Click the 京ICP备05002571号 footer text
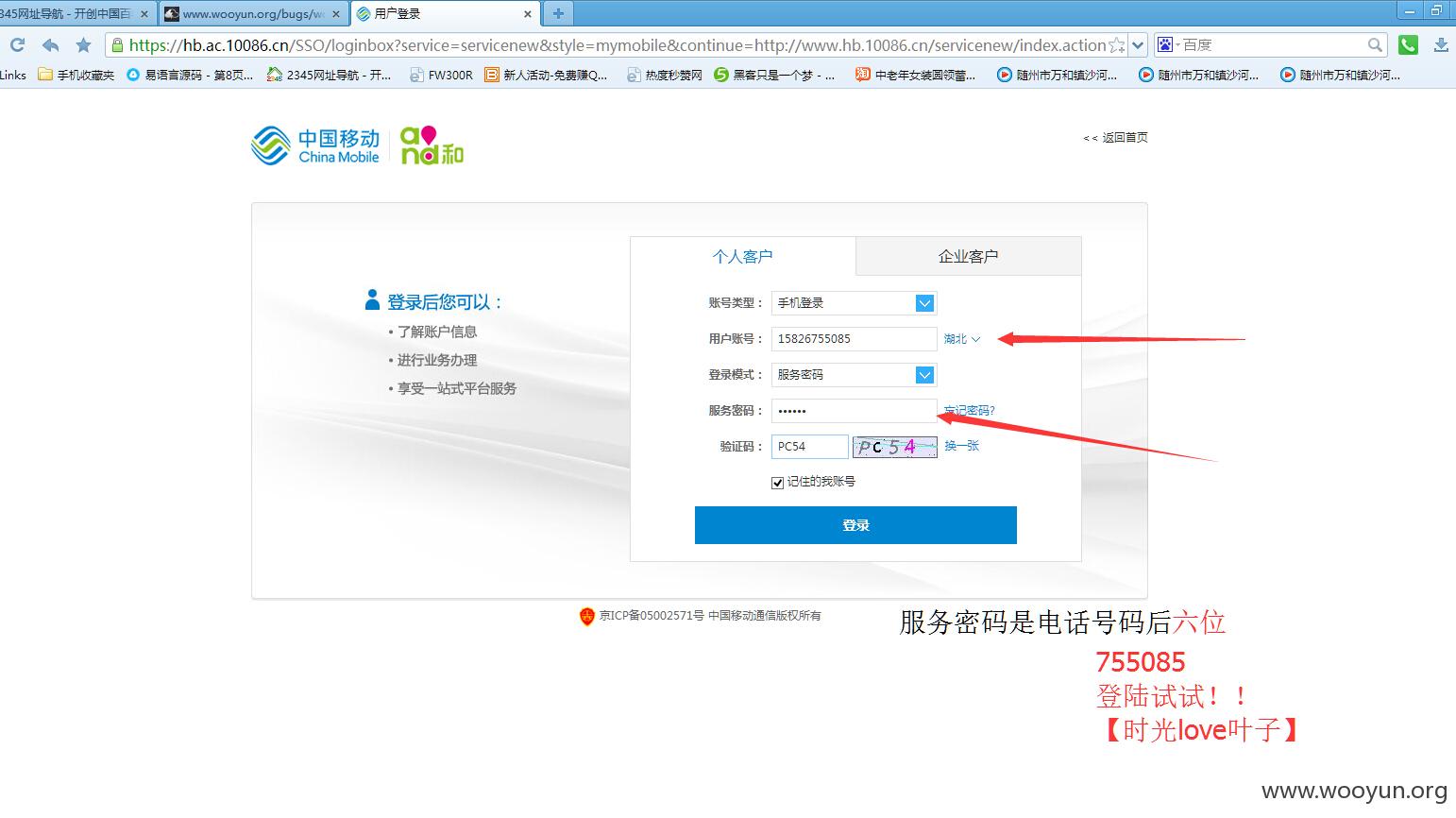The height and width of the screenshot is (818, 1456). point(652,616)
